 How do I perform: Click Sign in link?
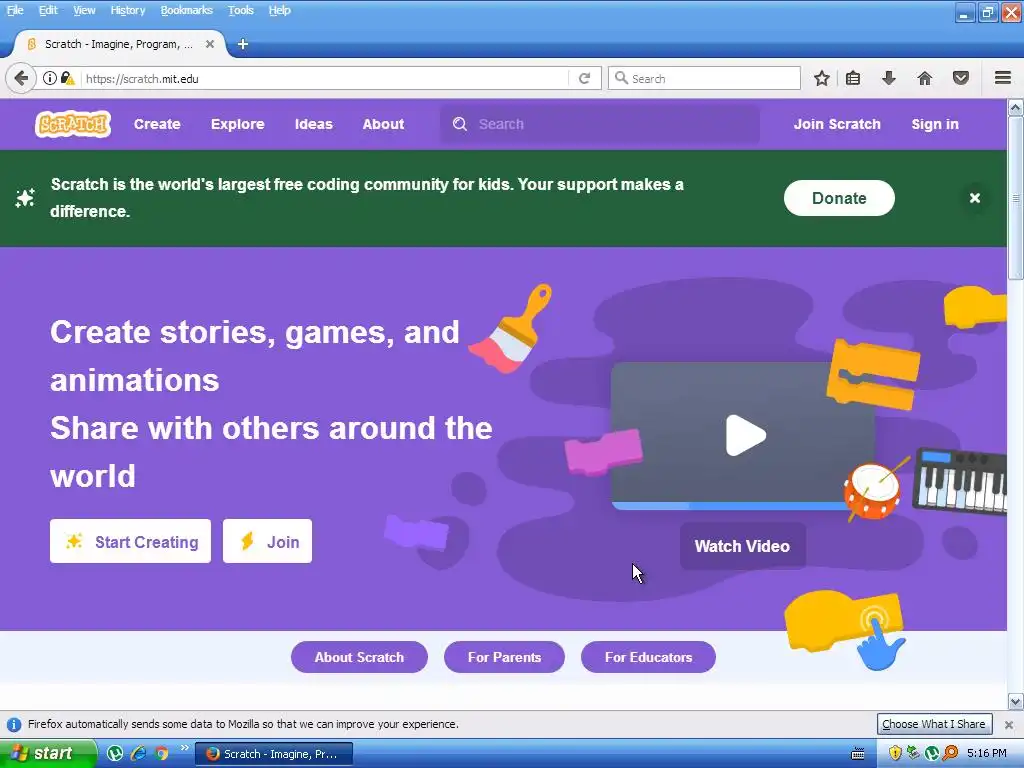point(935,124)
